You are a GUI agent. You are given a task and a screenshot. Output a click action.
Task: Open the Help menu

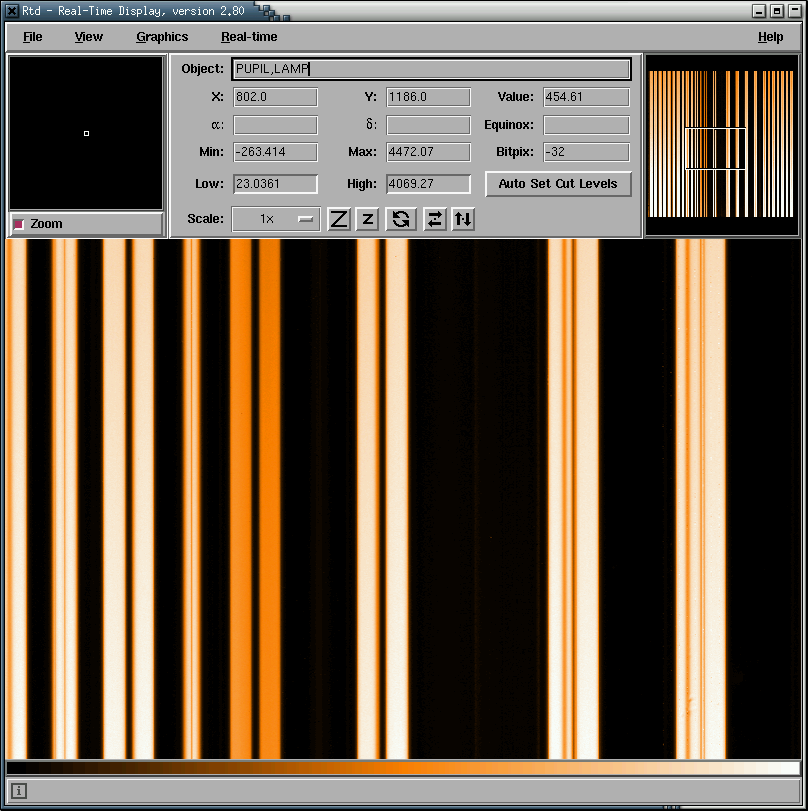(x=770, y=37)
